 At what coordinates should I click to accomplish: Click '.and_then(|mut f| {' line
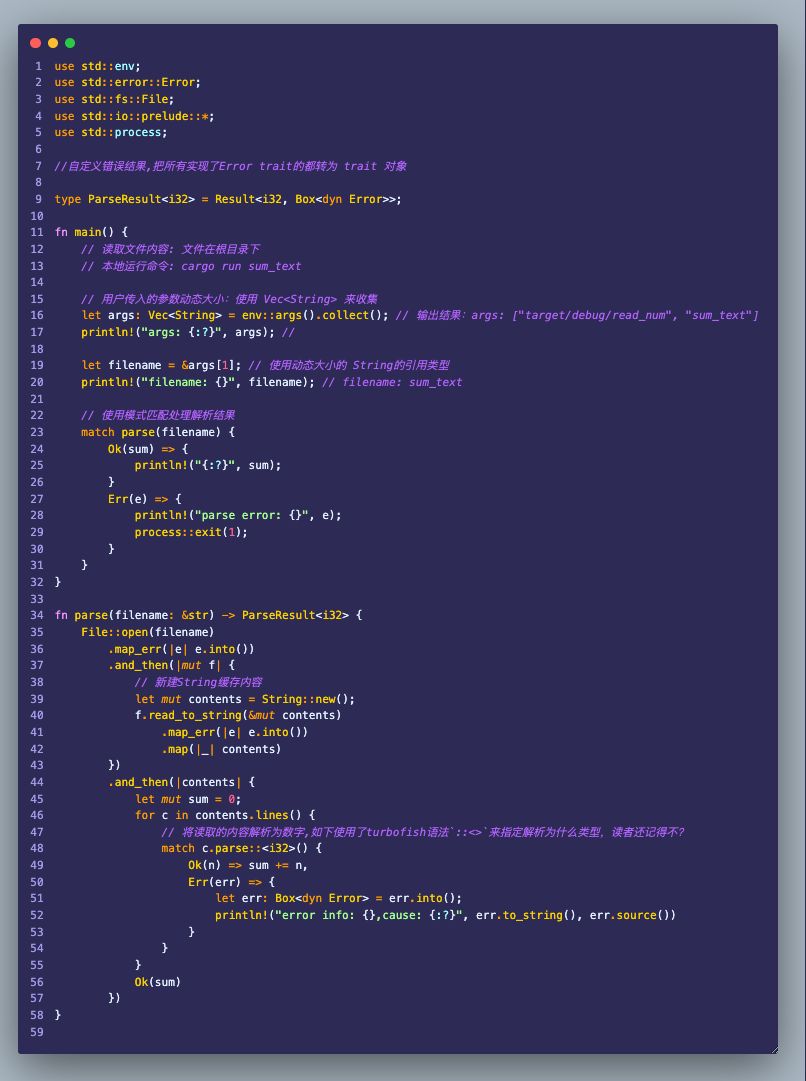click(x=171, y=665)
